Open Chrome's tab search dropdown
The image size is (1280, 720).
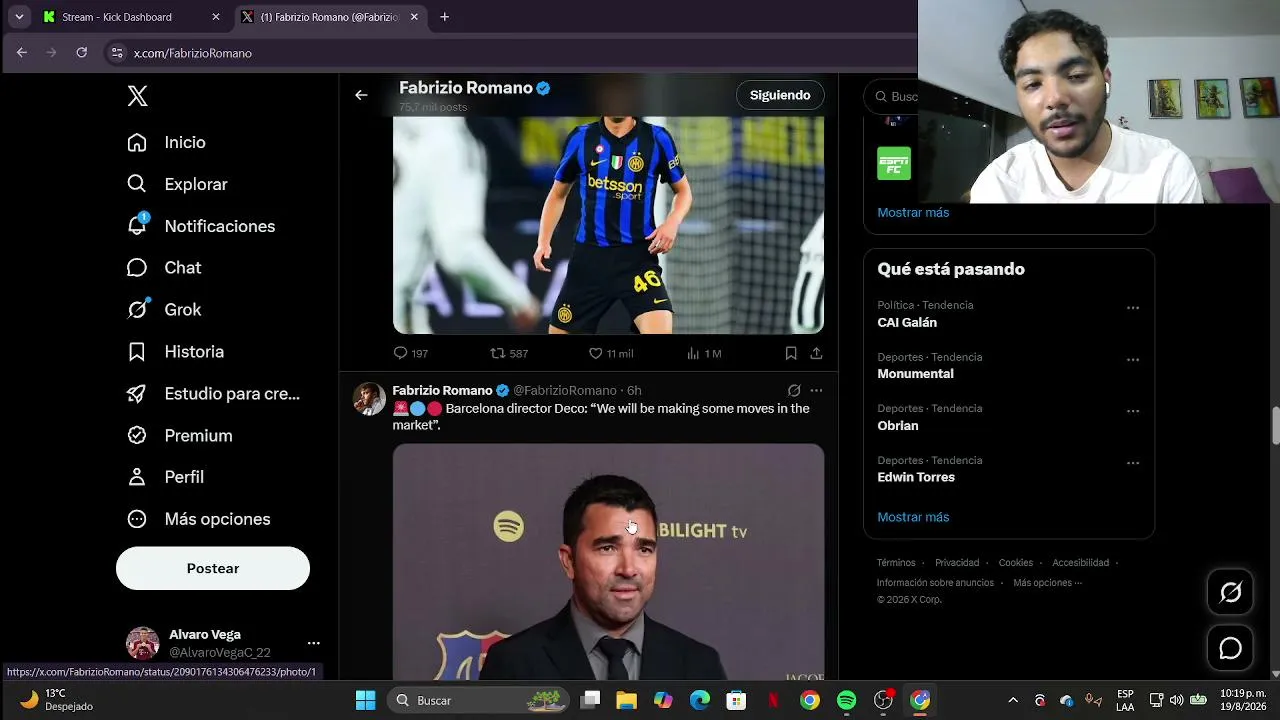(x=19, y=17)
